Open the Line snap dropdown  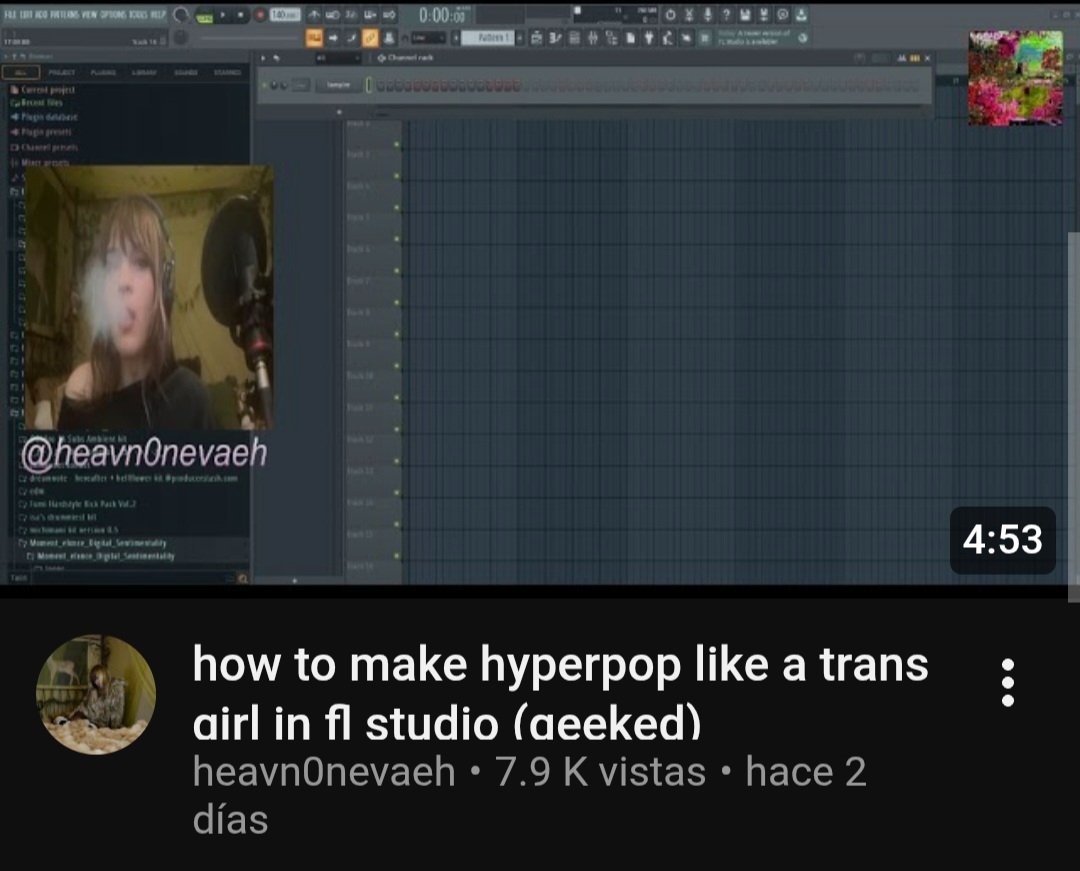tap(428, 37)
